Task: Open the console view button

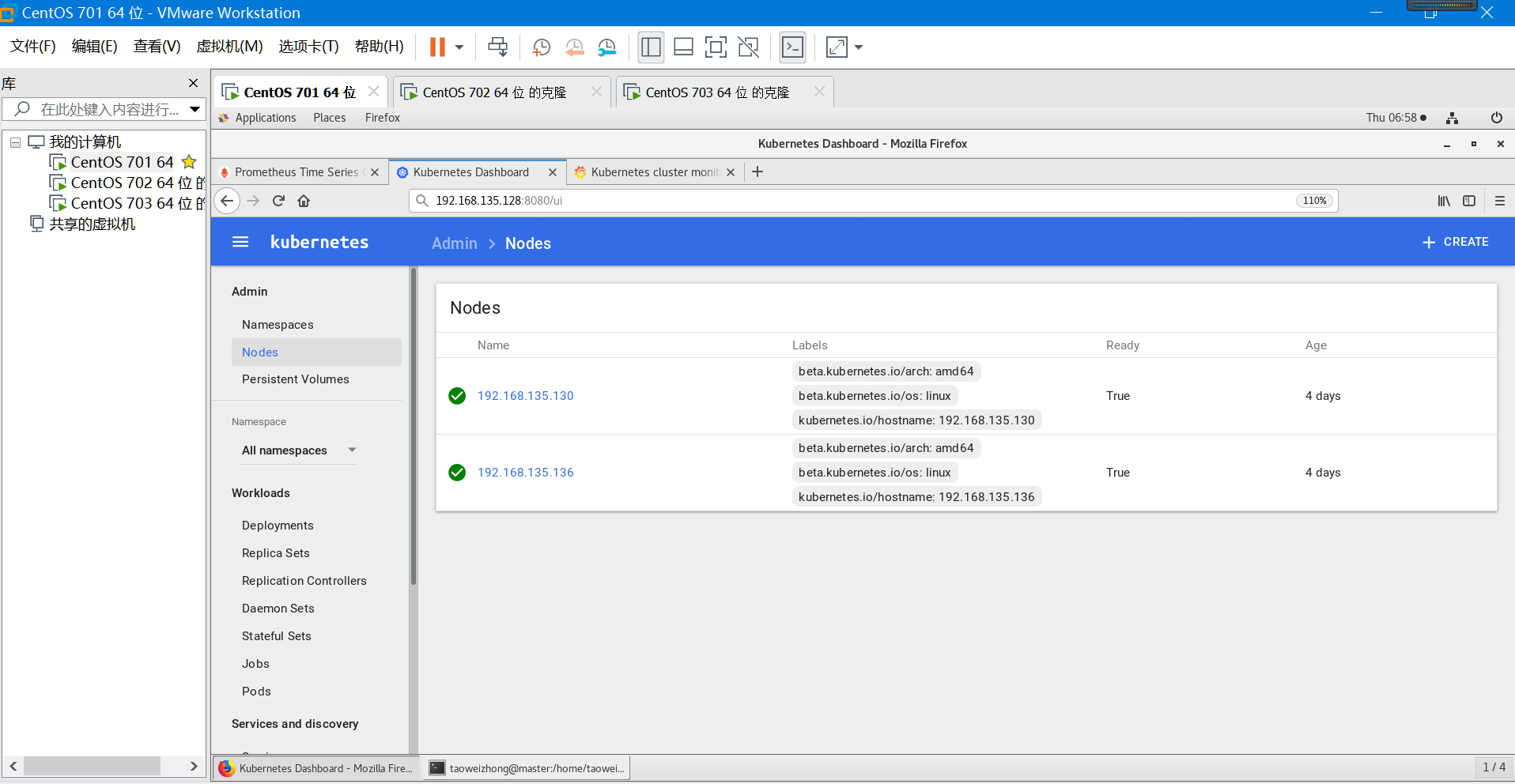Action: [x=792, y=47]
